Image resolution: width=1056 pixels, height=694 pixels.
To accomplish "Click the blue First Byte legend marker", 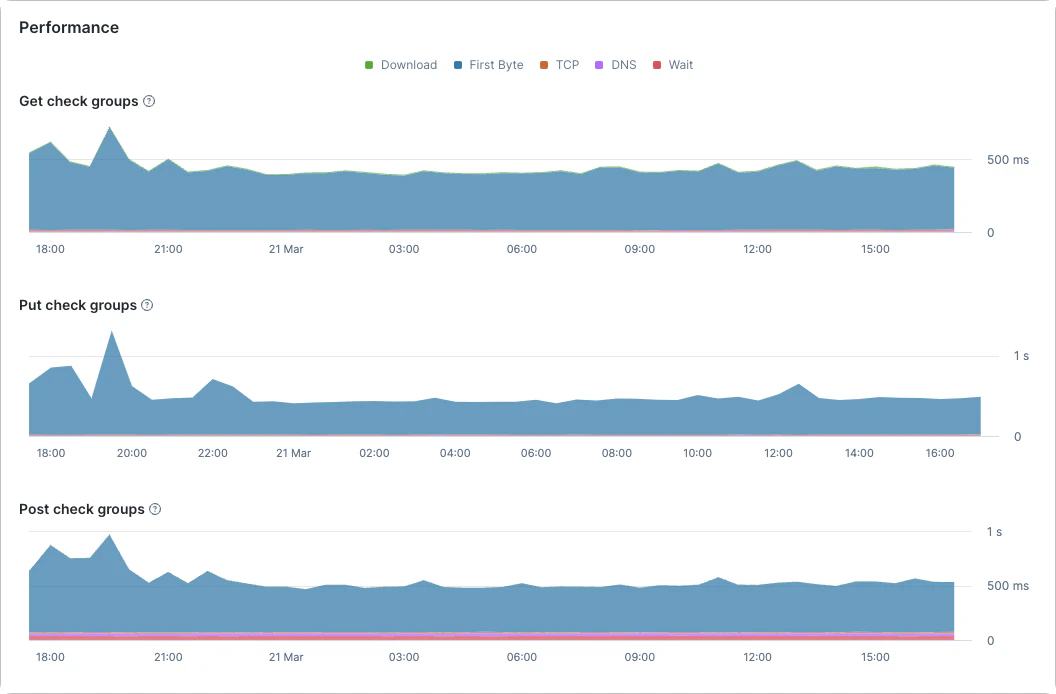I will point(457,64).
